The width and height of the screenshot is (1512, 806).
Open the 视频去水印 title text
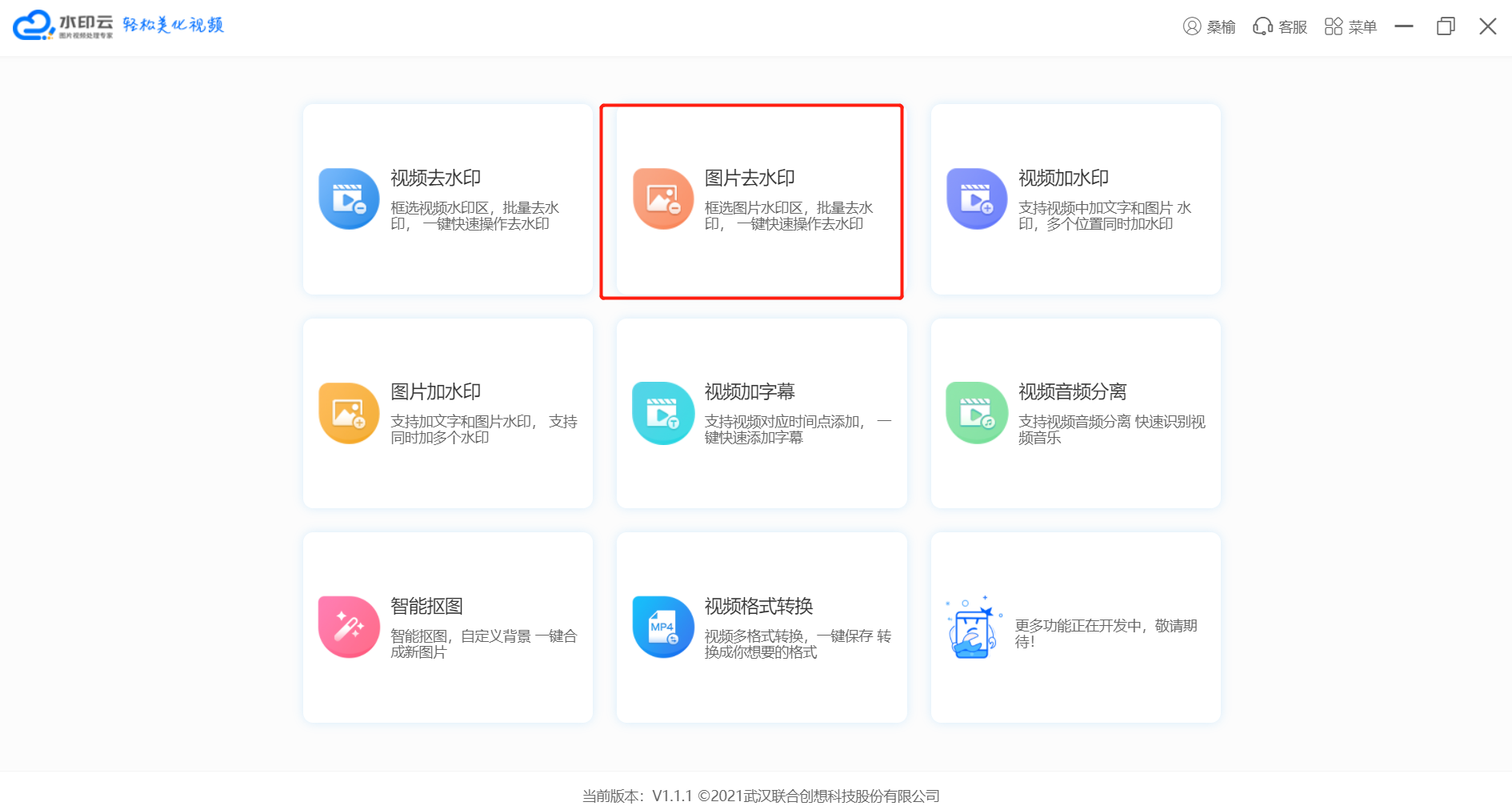click(x=435, y=178)
